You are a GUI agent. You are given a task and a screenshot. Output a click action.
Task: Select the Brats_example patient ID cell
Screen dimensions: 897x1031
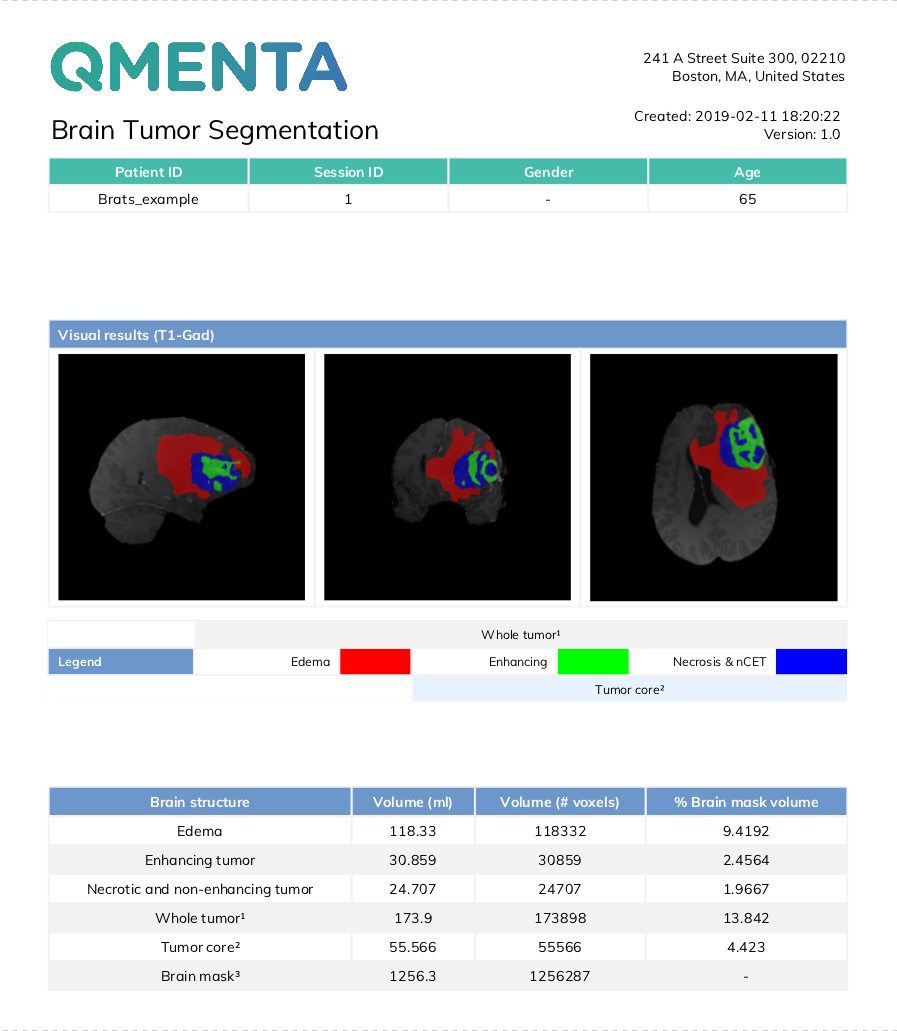pyautogui.click(x=148, y=199)
